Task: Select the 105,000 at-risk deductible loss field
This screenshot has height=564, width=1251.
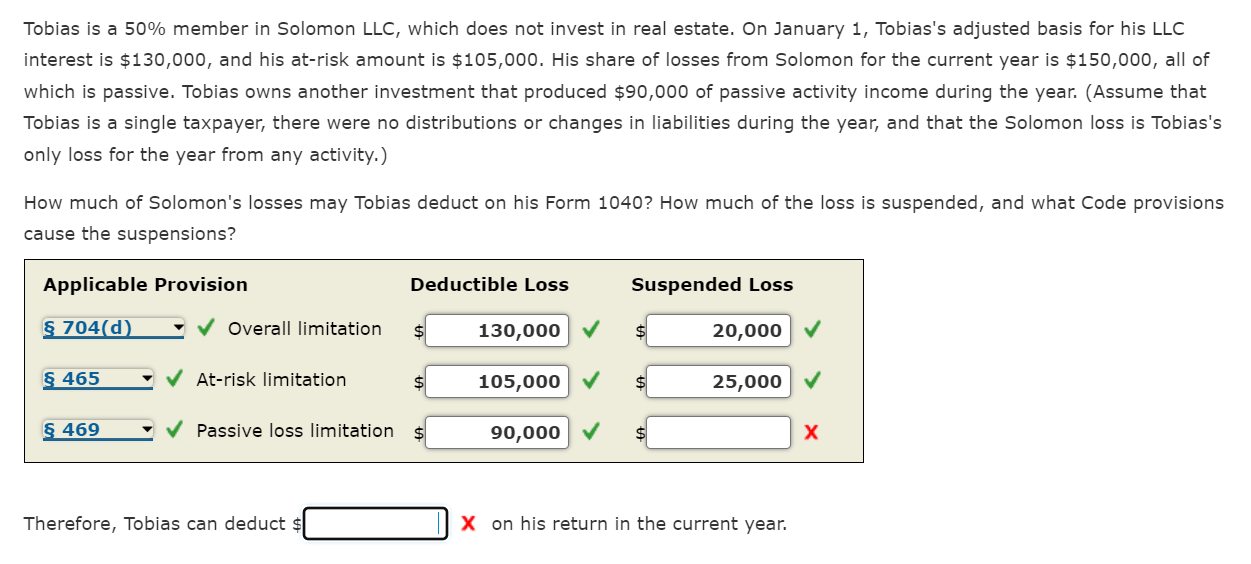Action: (497, 381)
